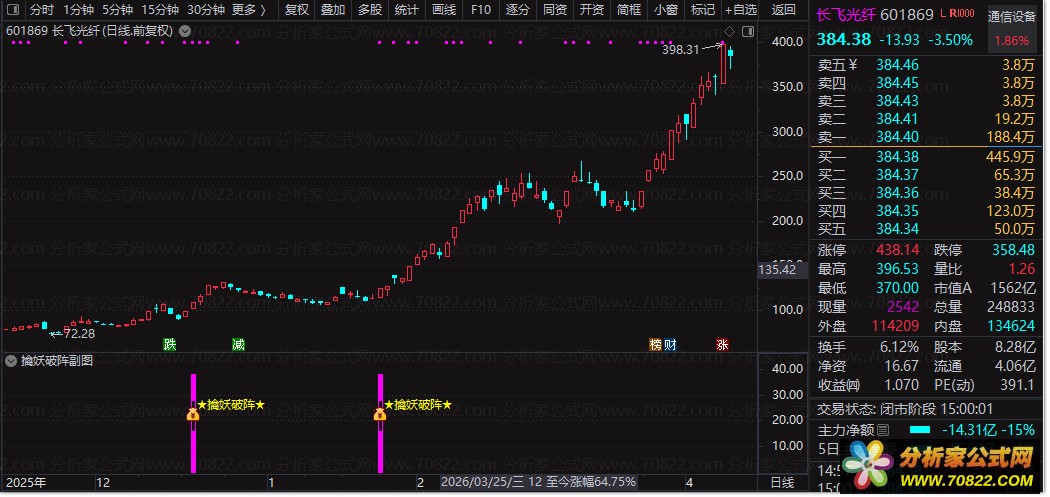Click the L margin tag icon

[x=943, y=14]
